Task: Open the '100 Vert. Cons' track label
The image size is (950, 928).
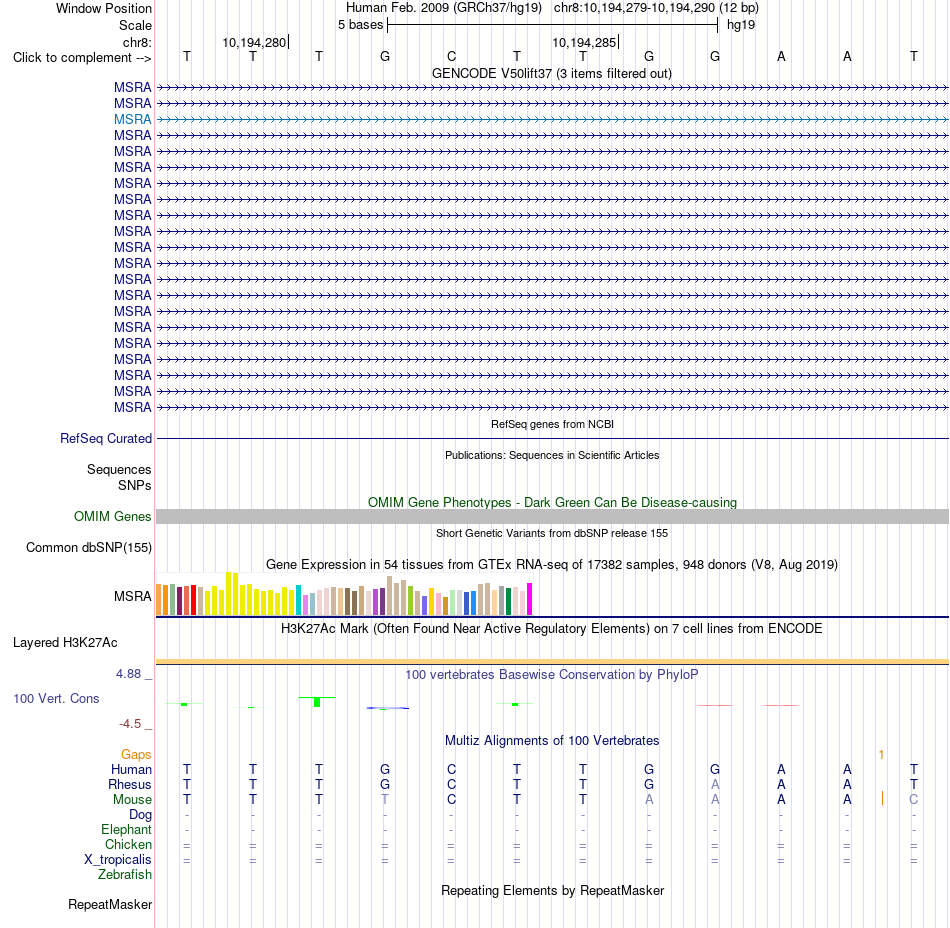Action: coord(56,698)
